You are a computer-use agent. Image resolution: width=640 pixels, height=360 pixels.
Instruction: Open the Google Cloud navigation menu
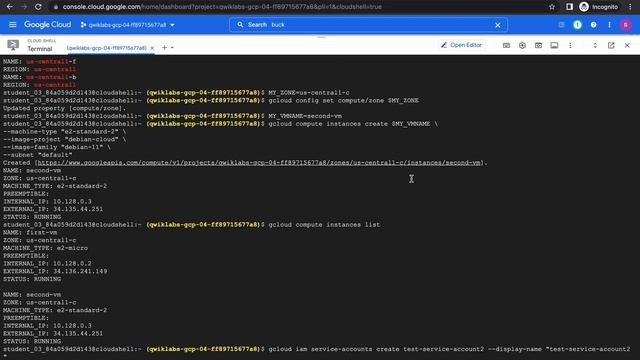point(13,25)
